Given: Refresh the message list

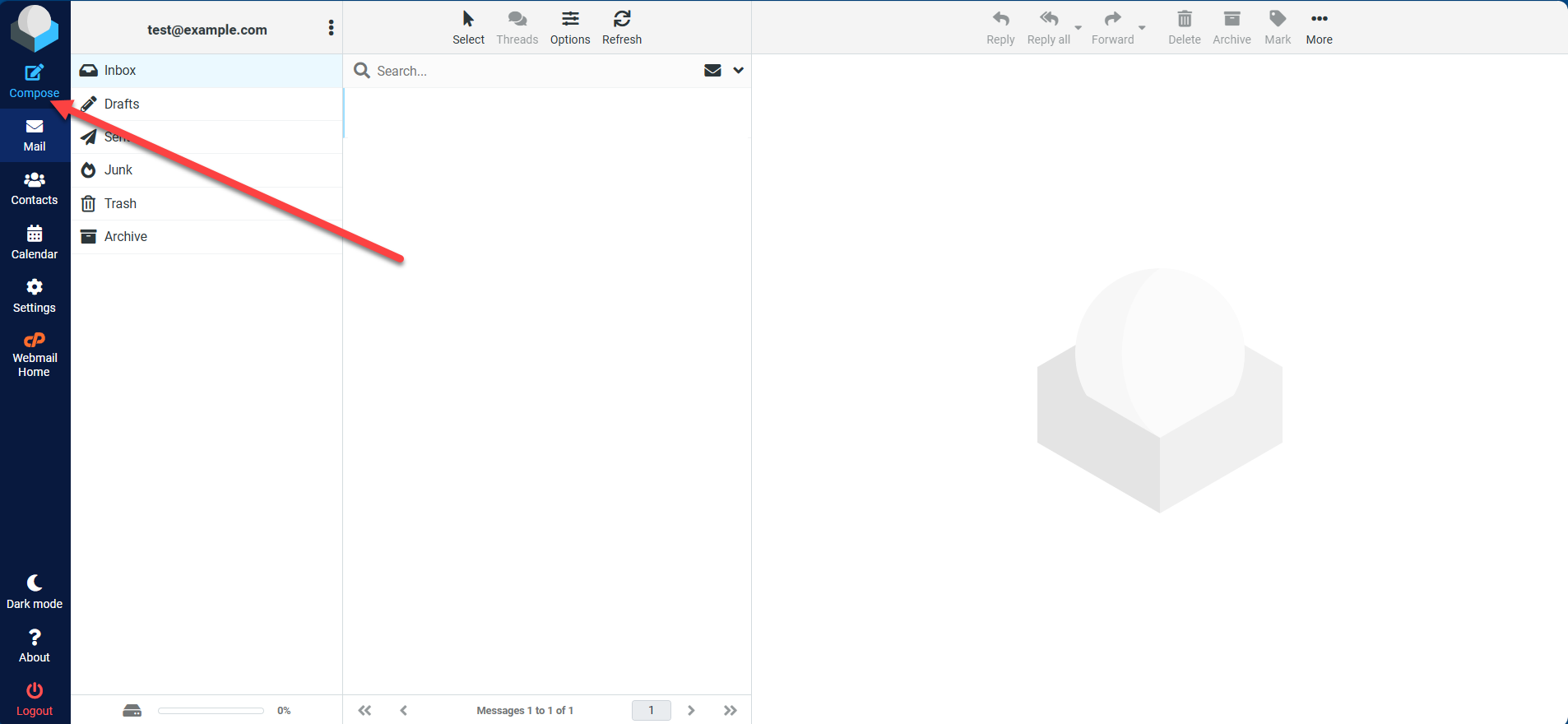Looking at the screenshot, I should tap(622, 28).
